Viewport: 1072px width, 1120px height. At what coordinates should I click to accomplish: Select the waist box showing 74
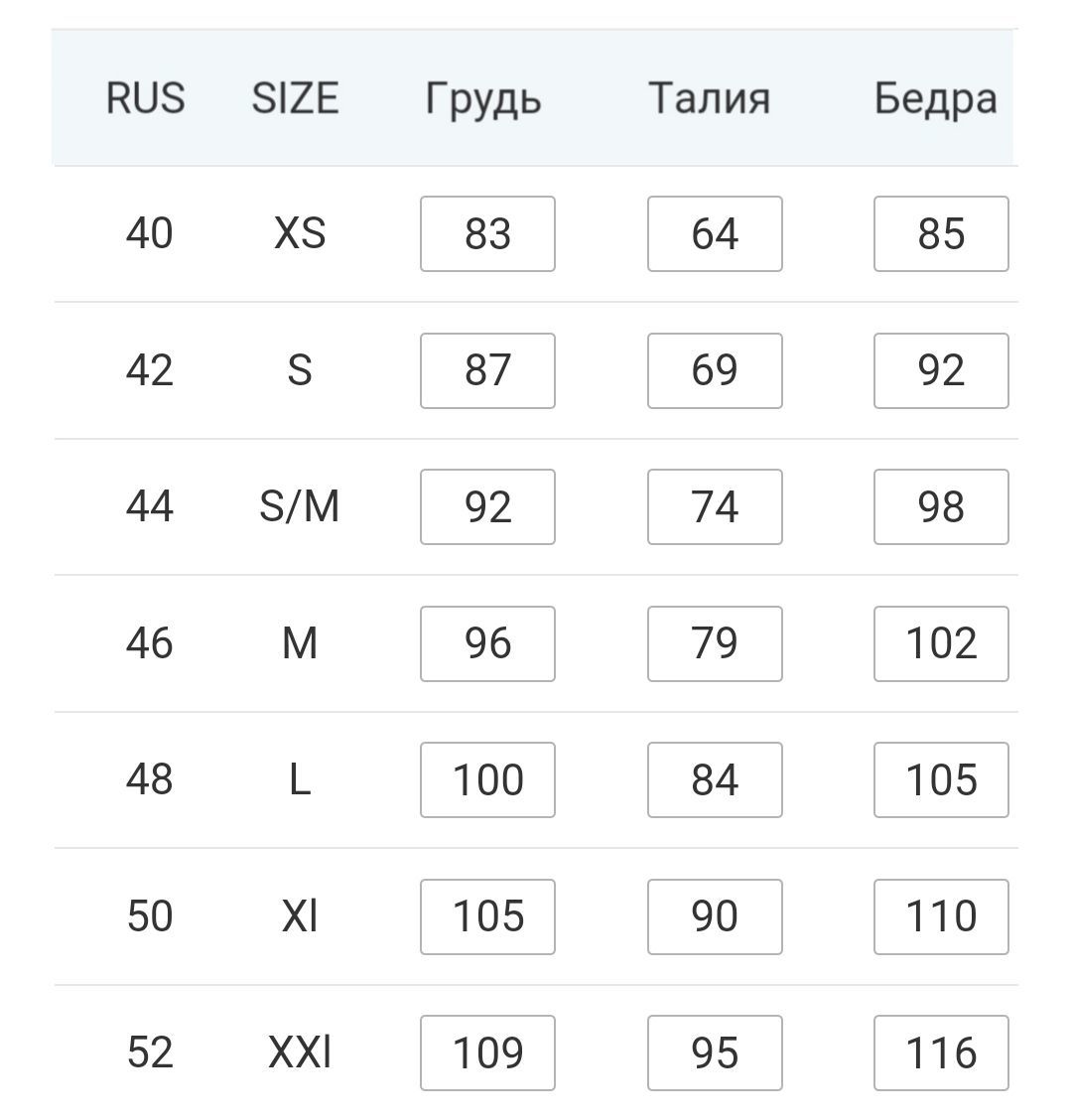[x=715, y=507]
